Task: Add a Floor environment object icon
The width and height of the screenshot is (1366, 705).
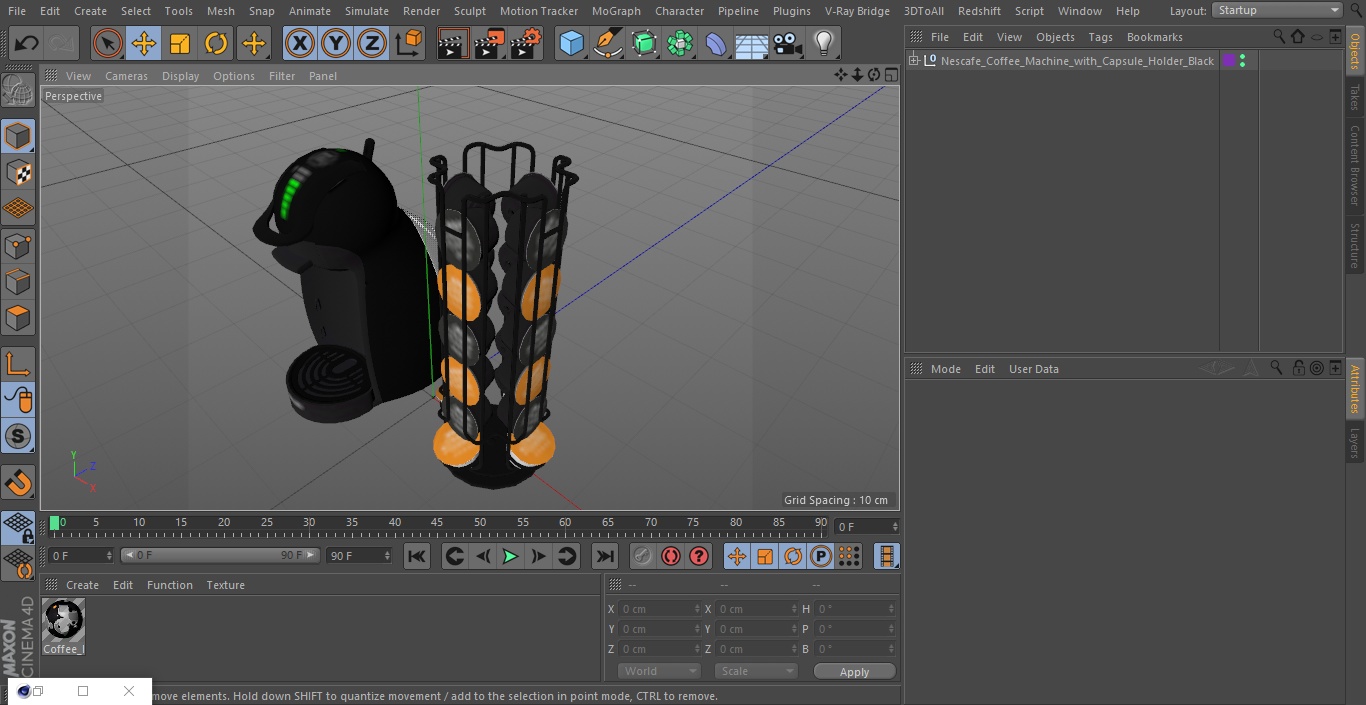Action: pyautogui.click(x=752, y=43)
